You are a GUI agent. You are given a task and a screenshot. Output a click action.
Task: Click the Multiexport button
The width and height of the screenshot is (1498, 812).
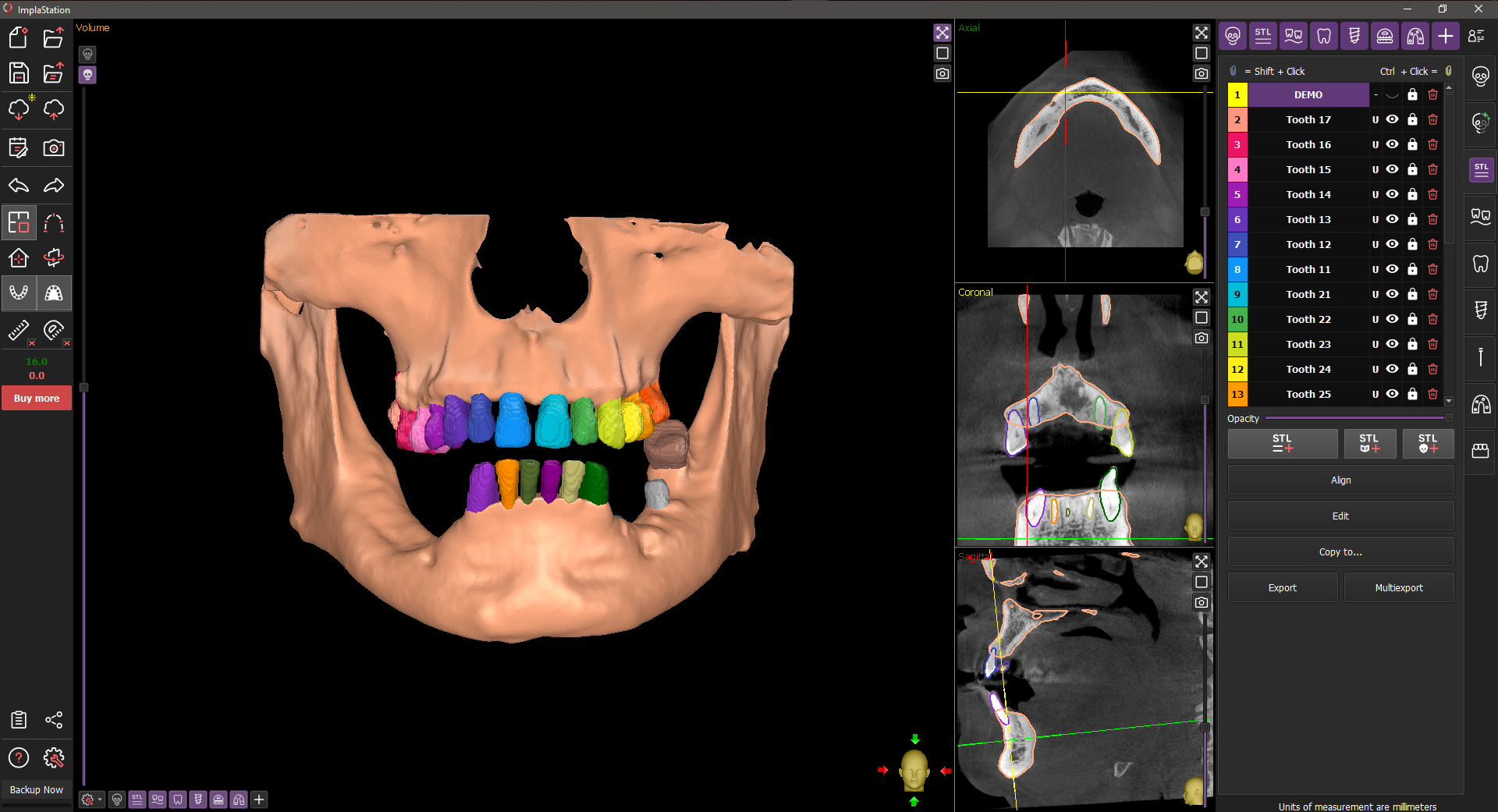point(1398,587)
